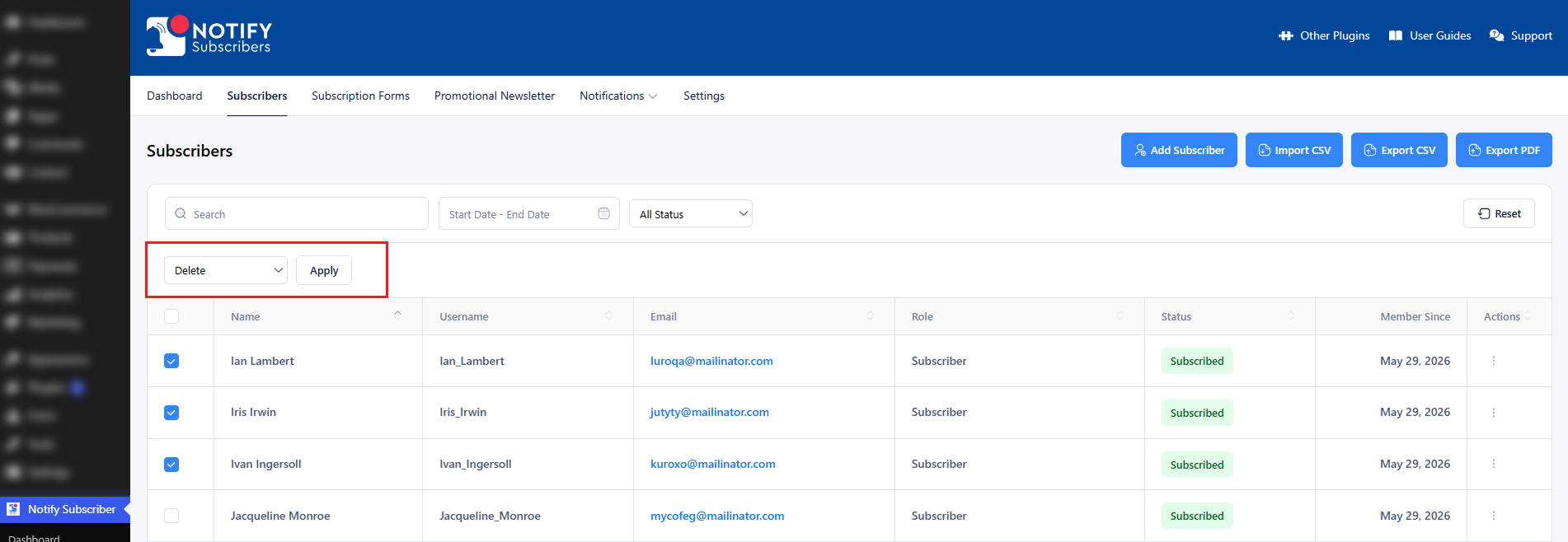Focus the Search input field
Image resolution: width=1568 pixels, height=542 pixels.
point(297,213)
